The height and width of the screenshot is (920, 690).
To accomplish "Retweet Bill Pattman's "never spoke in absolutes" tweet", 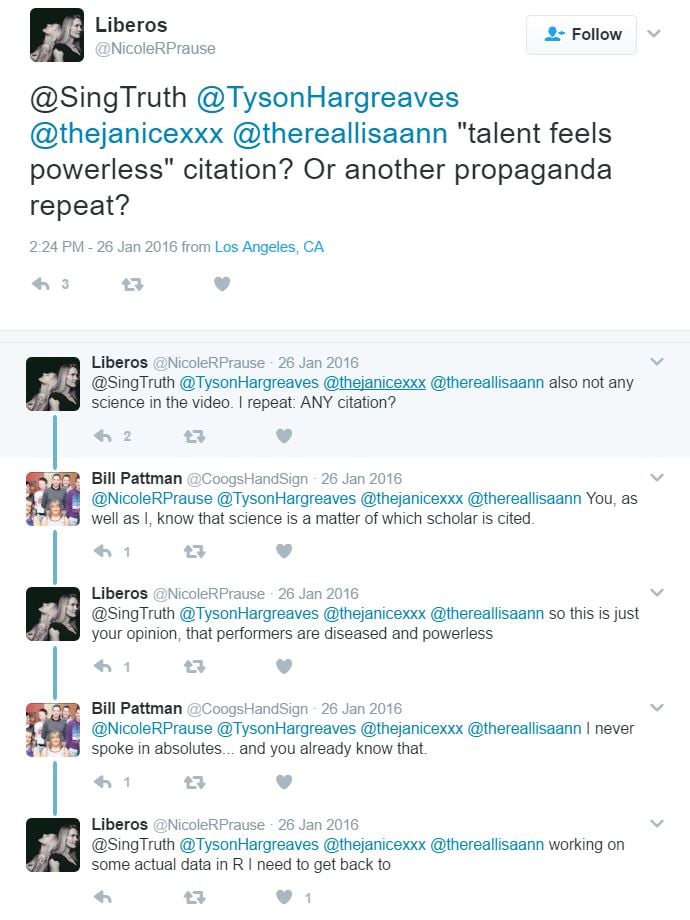I will pos(193,782).
